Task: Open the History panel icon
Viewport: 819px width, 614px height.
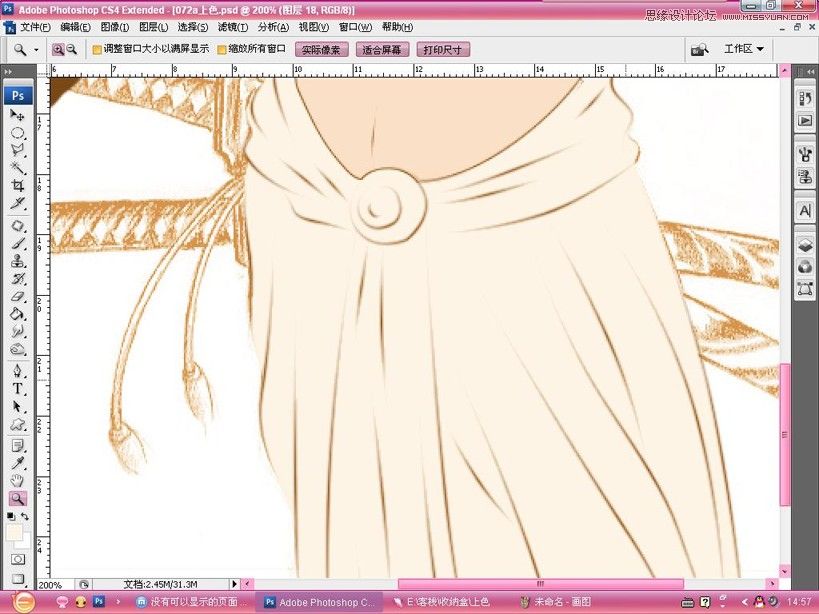Action: (x=805, y=98)
